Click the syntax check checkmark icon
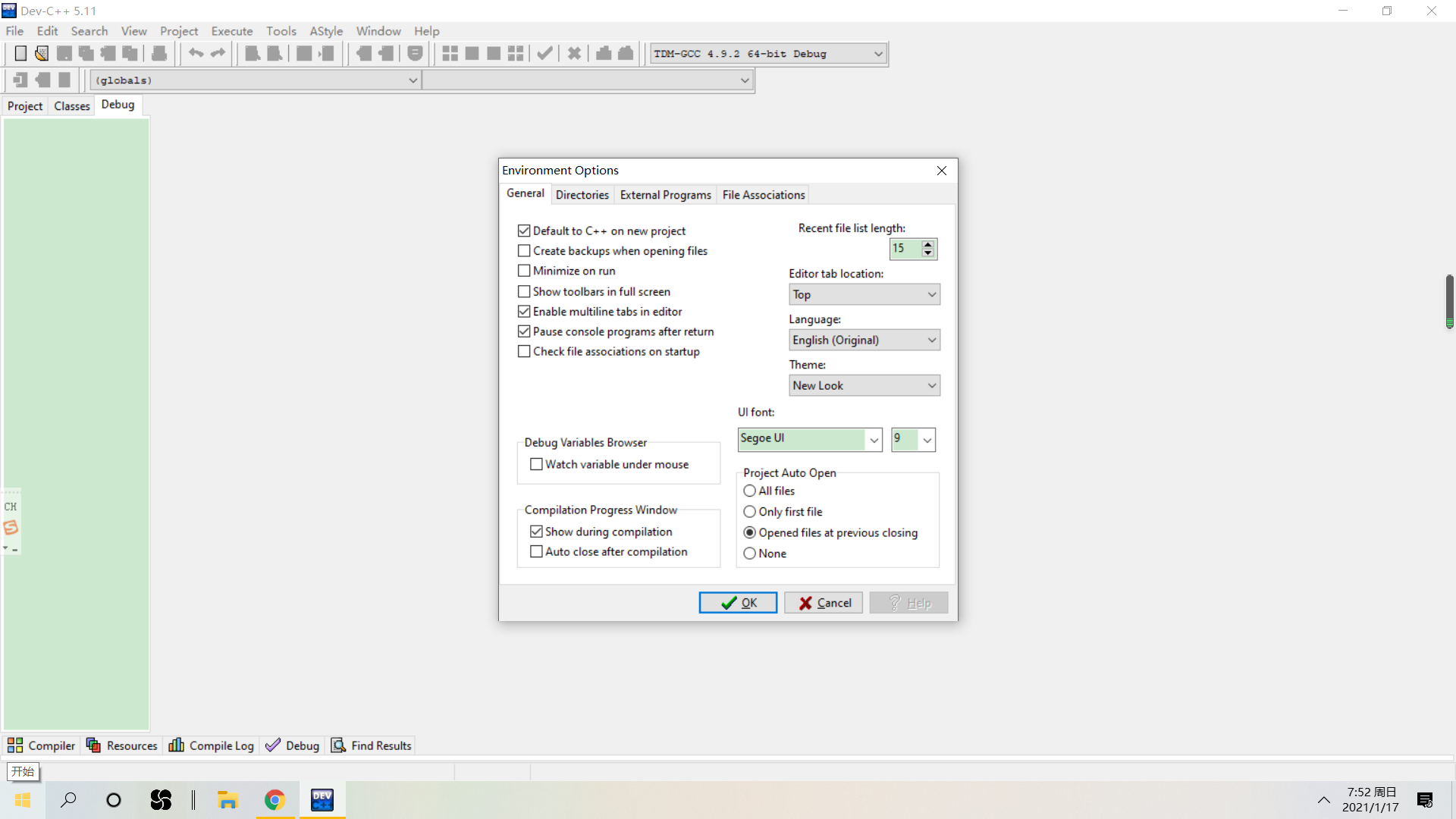 544,53
